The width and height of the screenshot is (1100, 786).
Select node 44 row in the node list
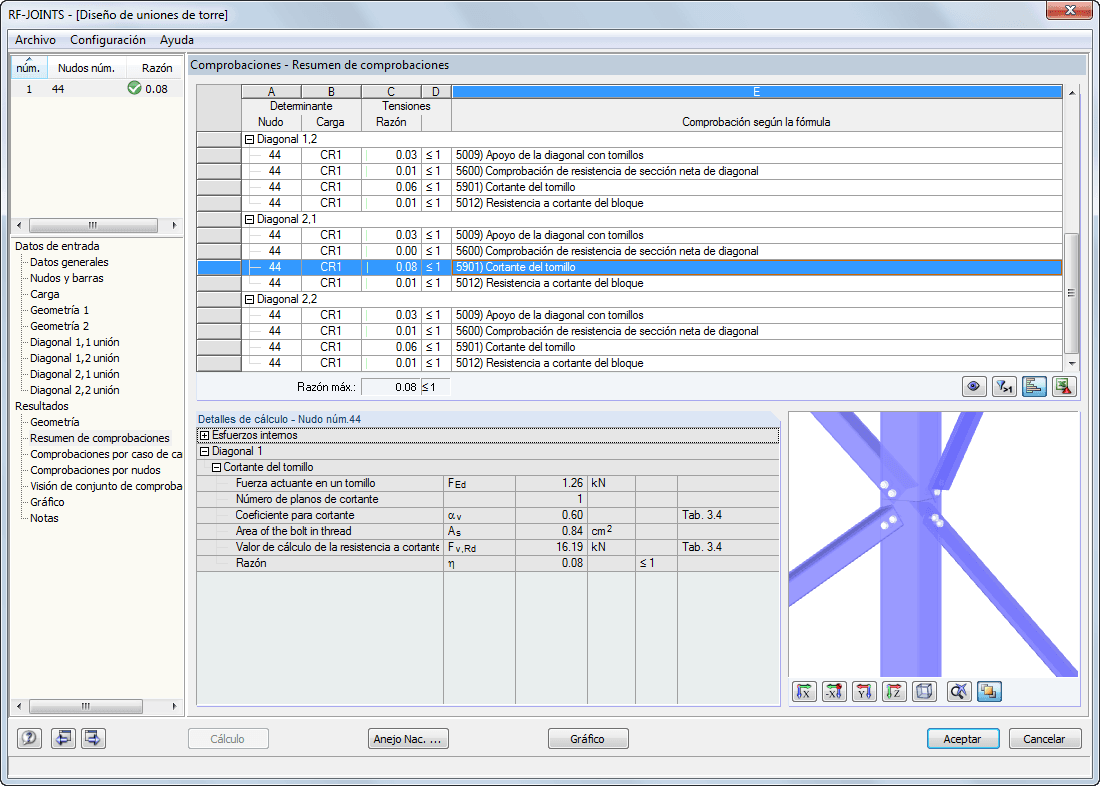pos(97,89)
